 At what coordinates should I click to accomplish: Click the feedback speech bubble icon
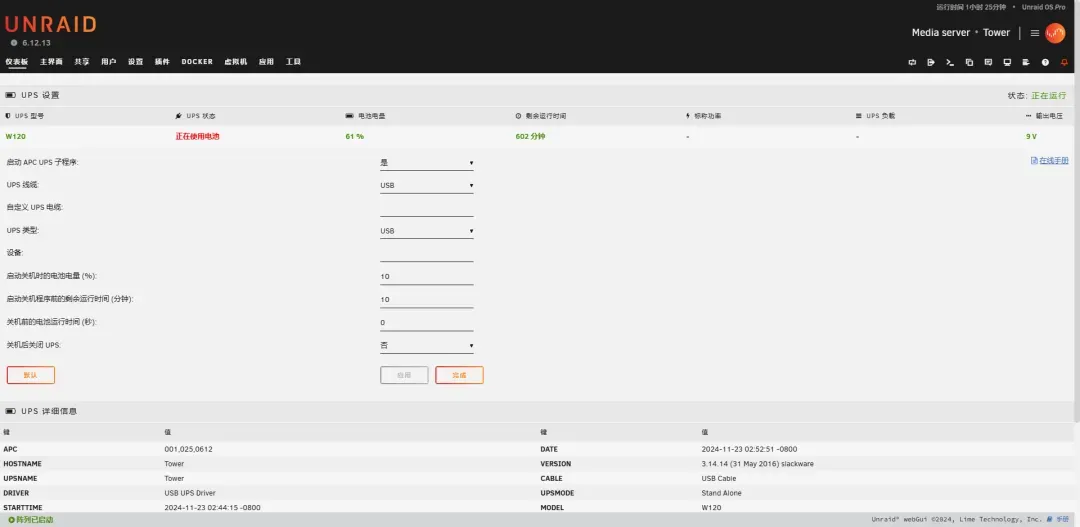988,62
